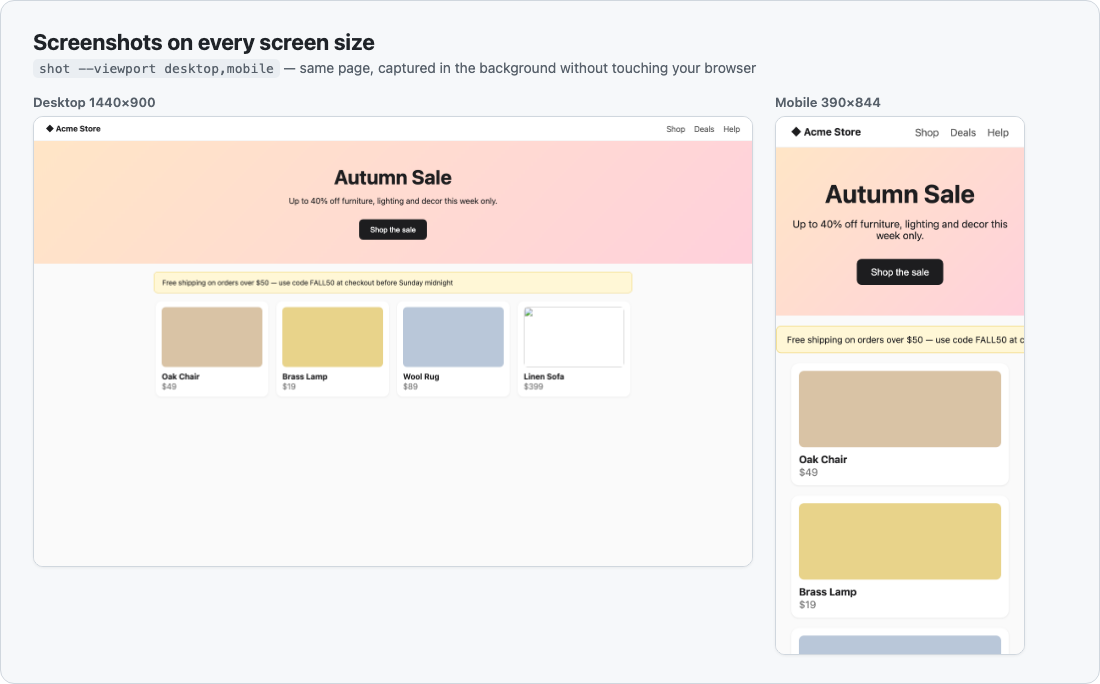Open Shop in the mobile preview navigation
This screenshot has height=684, width=1100.
[927, 133]
